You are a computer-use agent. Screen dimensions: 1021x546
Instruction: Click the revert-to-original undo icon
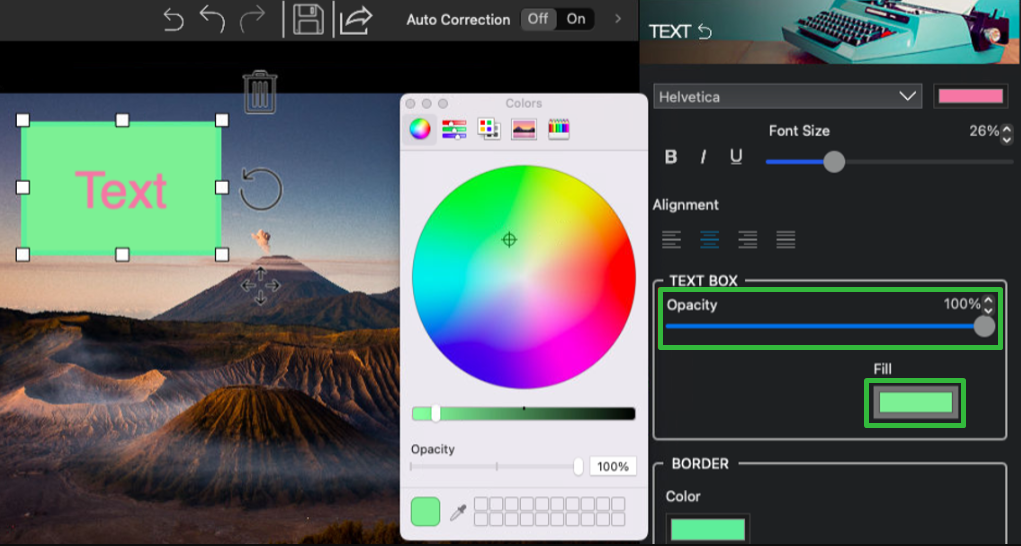pyautogui.click(x=173, y=20)
